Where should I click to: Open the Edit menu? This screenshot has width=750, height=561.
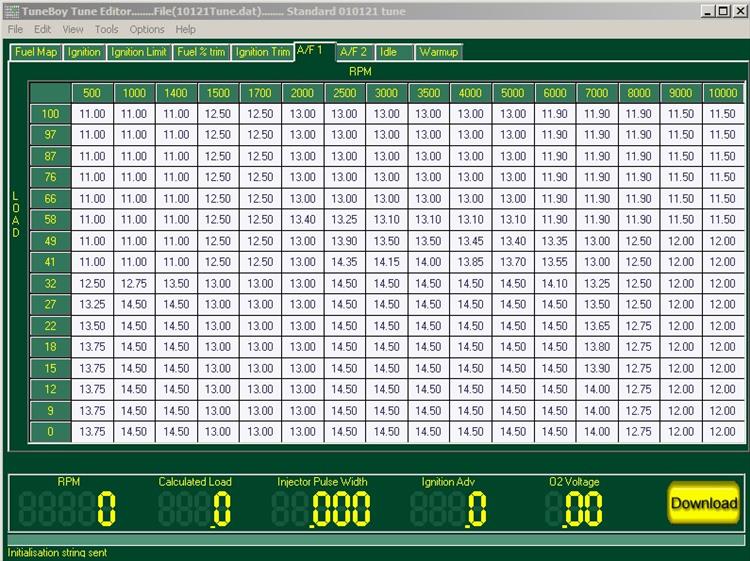(42, 30)
